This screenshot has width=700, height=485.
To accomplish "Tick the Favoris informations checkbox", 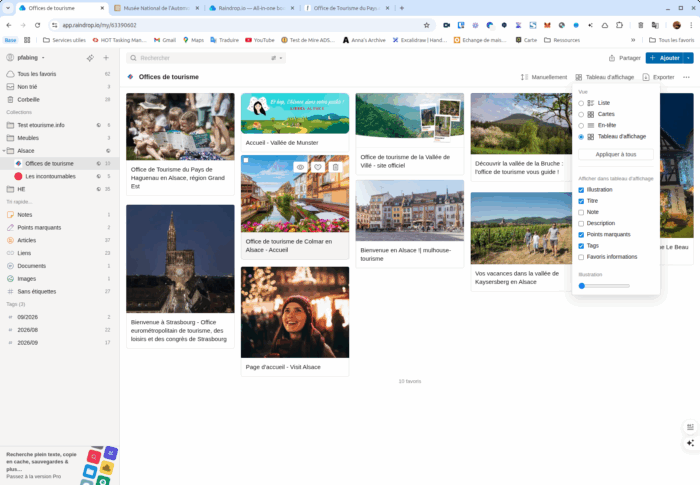I will click(x=581, y=257).
